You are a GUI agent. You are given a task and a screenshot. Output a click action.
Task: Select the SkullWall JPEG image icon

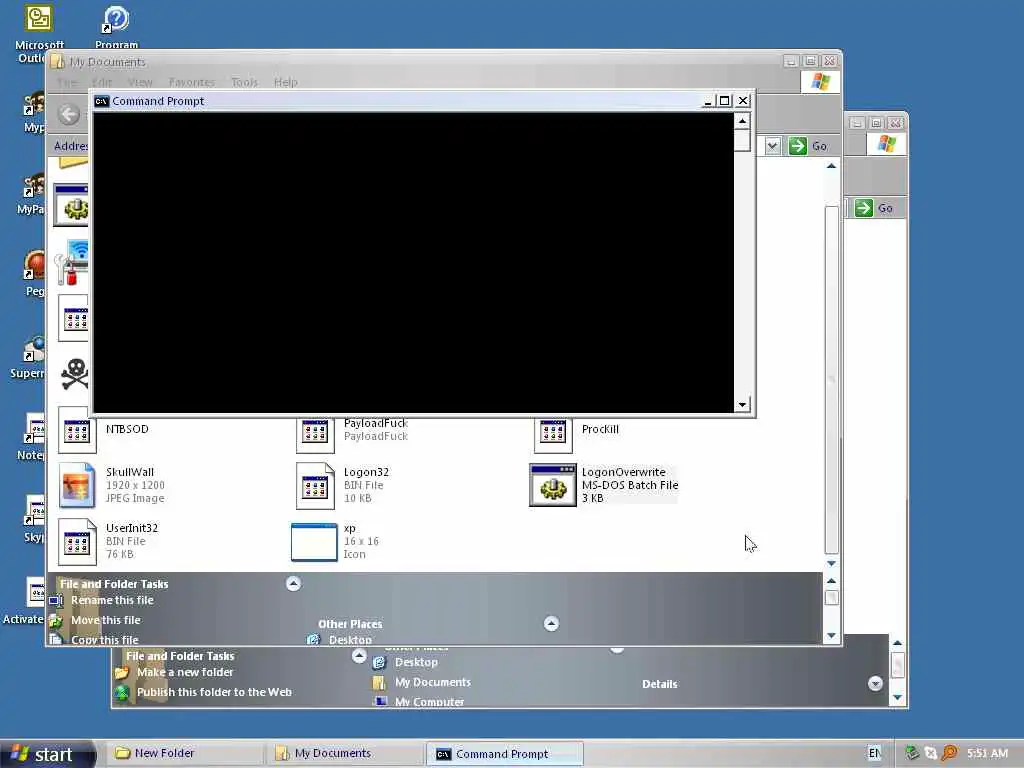76,485
